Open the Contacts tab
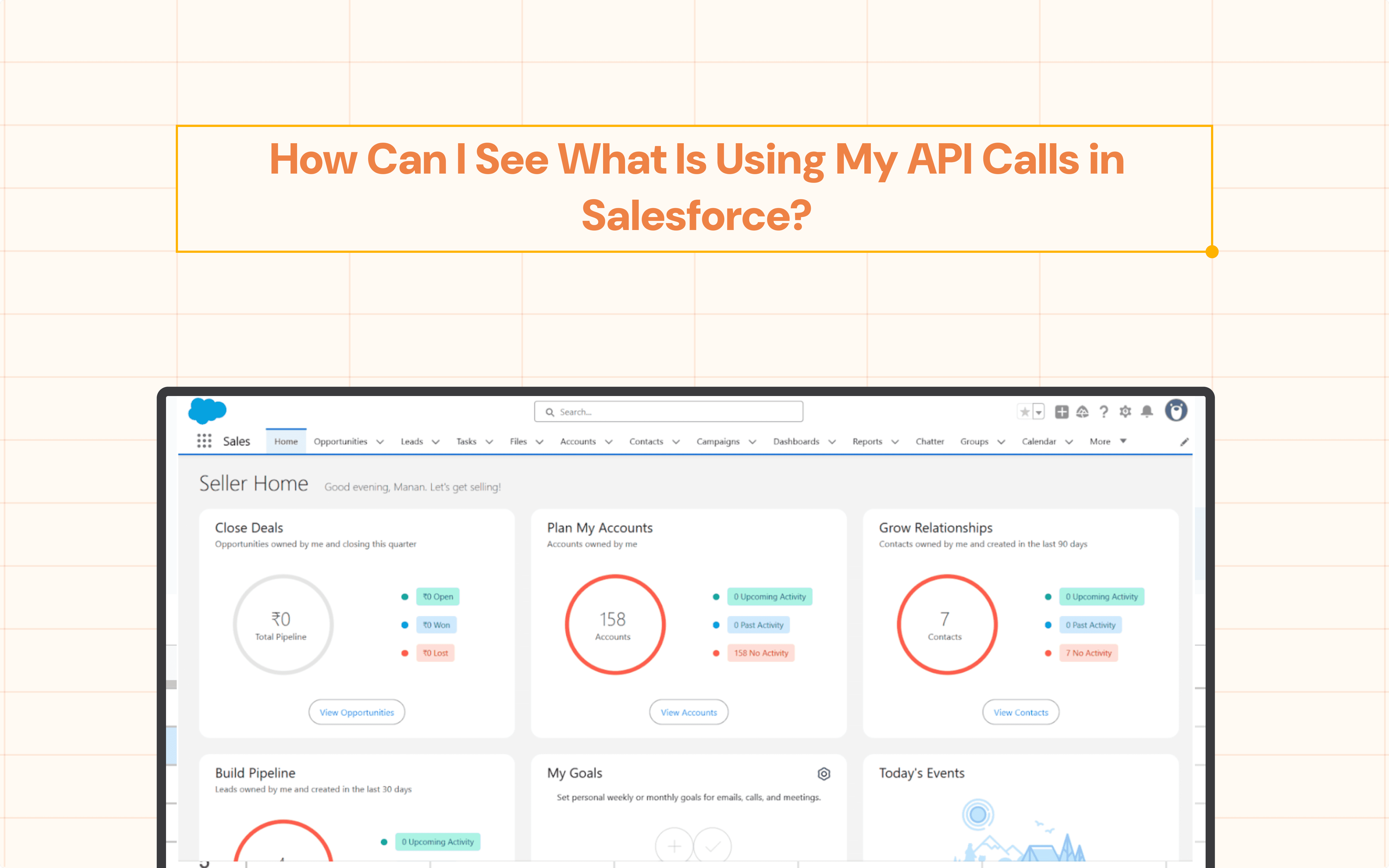 point(646,442)
